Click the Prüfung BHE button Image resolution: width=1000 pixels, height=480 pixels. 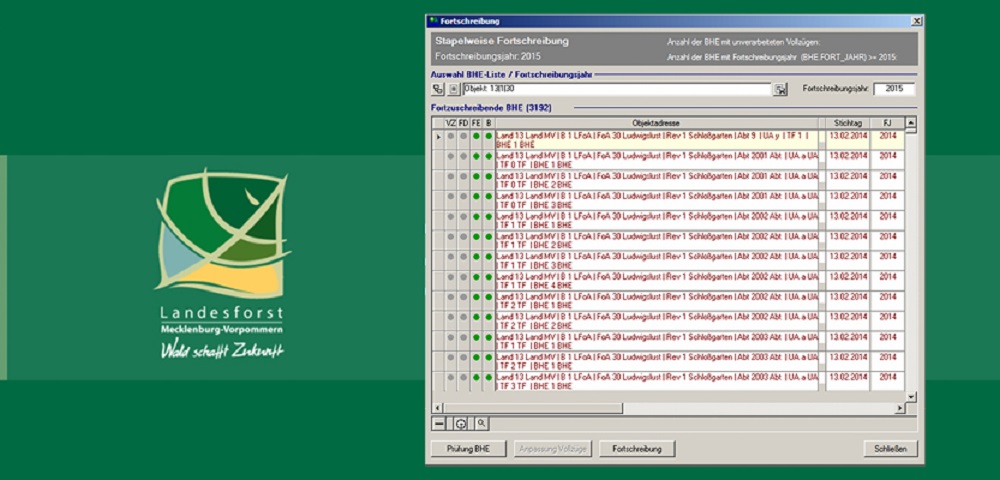click(468, 449)
